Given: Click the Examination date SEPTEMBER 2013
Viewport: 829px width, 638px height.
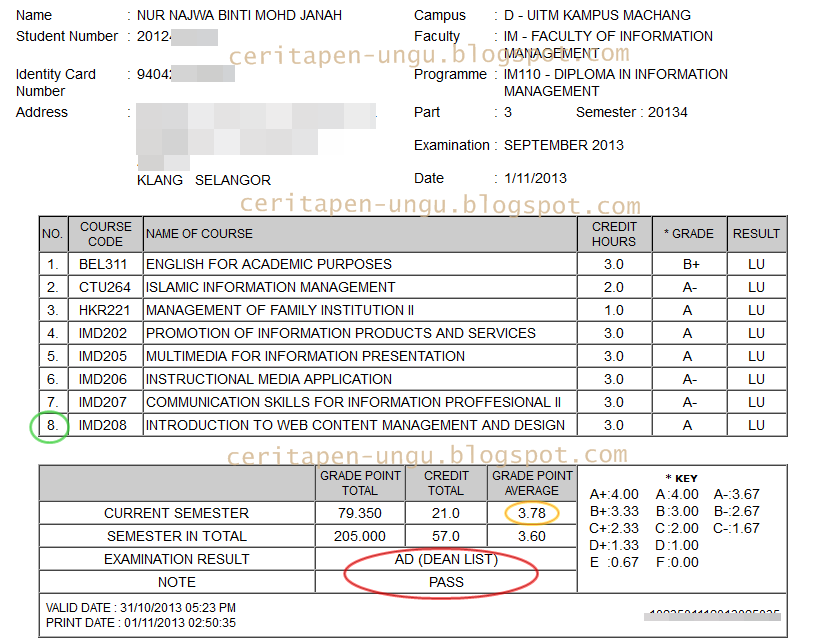Looking at the screenshot, I should pos(565,144).
